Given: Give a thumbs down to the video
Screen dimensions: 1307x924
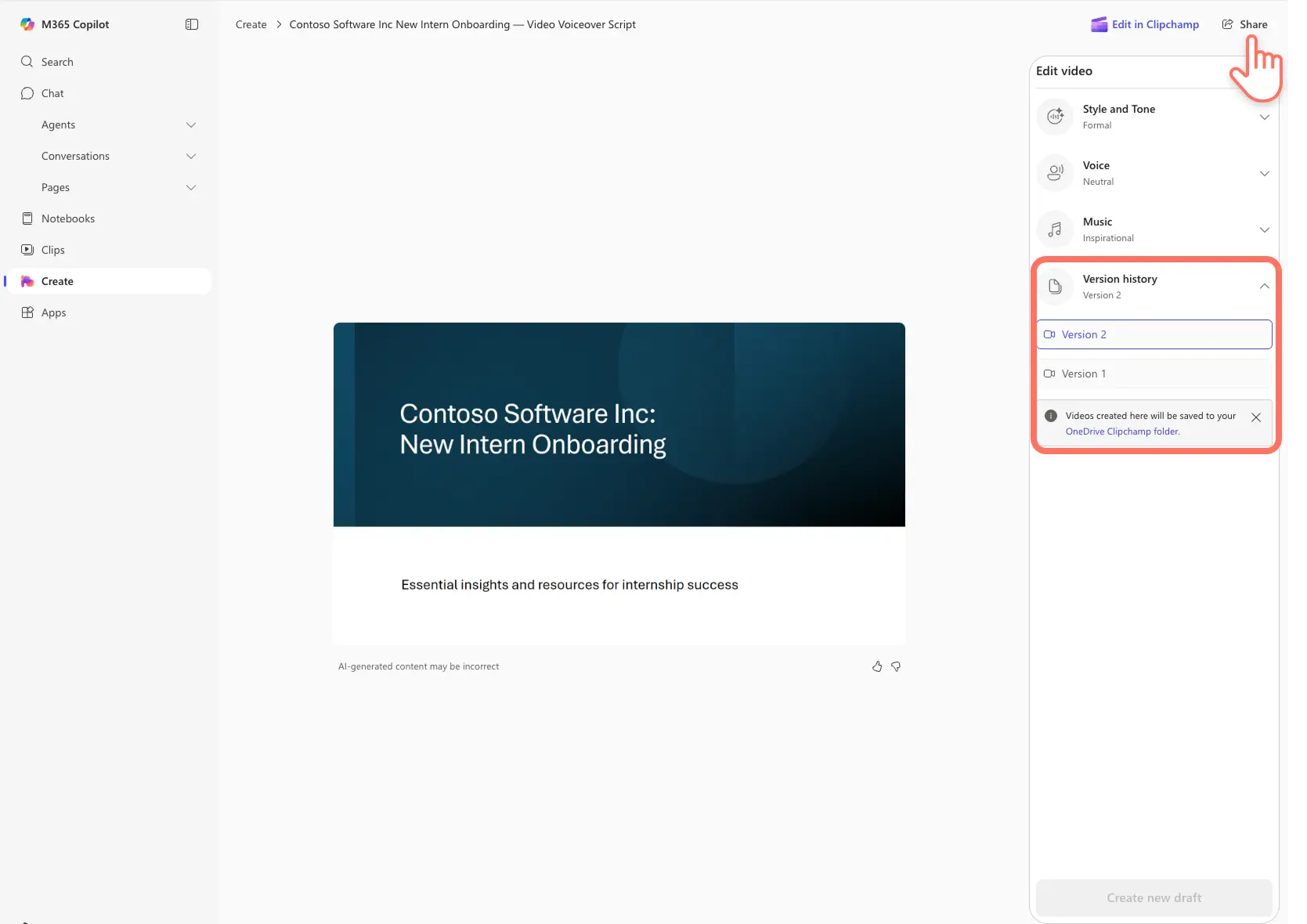Looking at the screenshot, I should coord(896,666).
